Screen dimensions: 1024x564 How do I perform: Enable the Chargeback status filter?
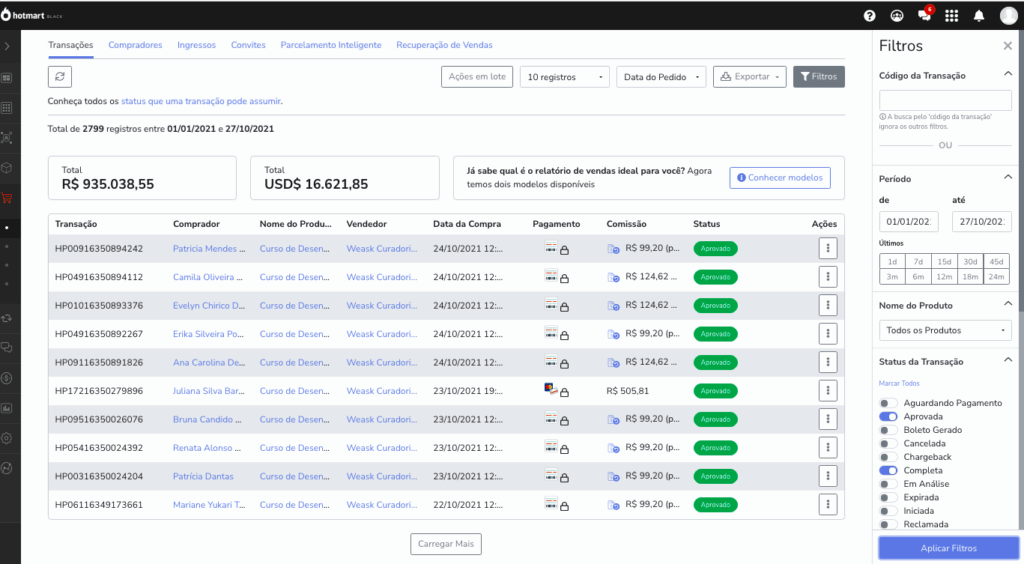tap(888, 457)
